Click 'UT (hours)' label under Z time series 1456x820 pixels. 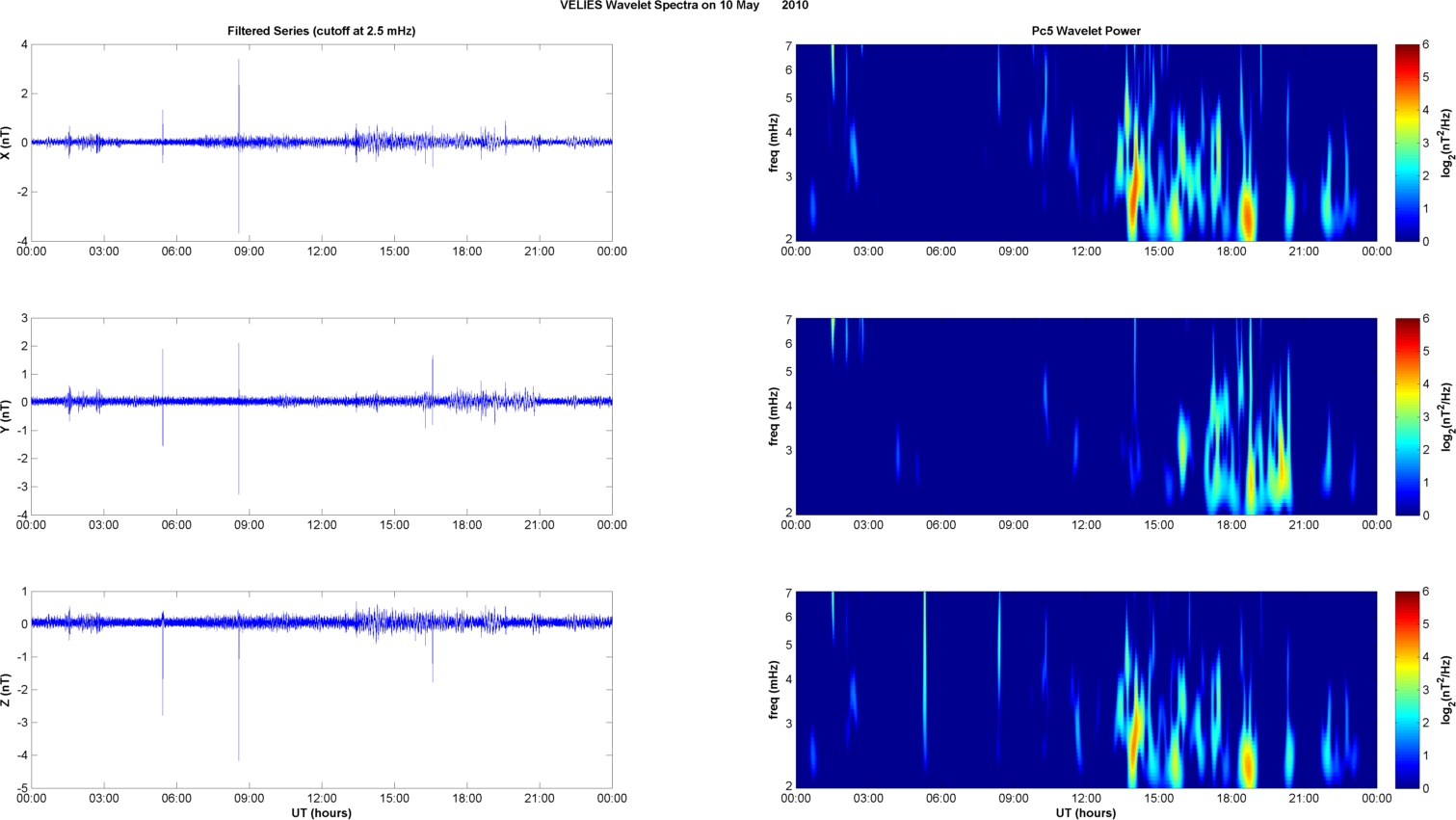point(321,813)
